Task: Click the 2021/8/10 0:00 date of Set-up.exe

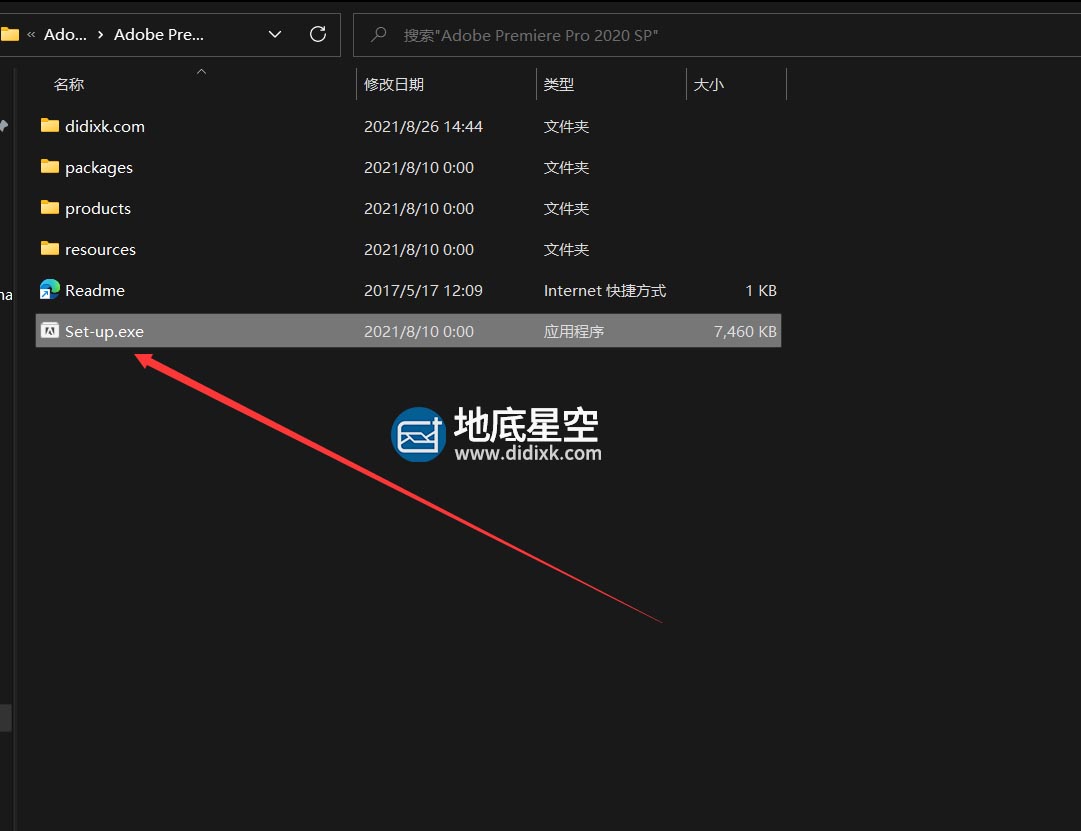Action: 419,332
